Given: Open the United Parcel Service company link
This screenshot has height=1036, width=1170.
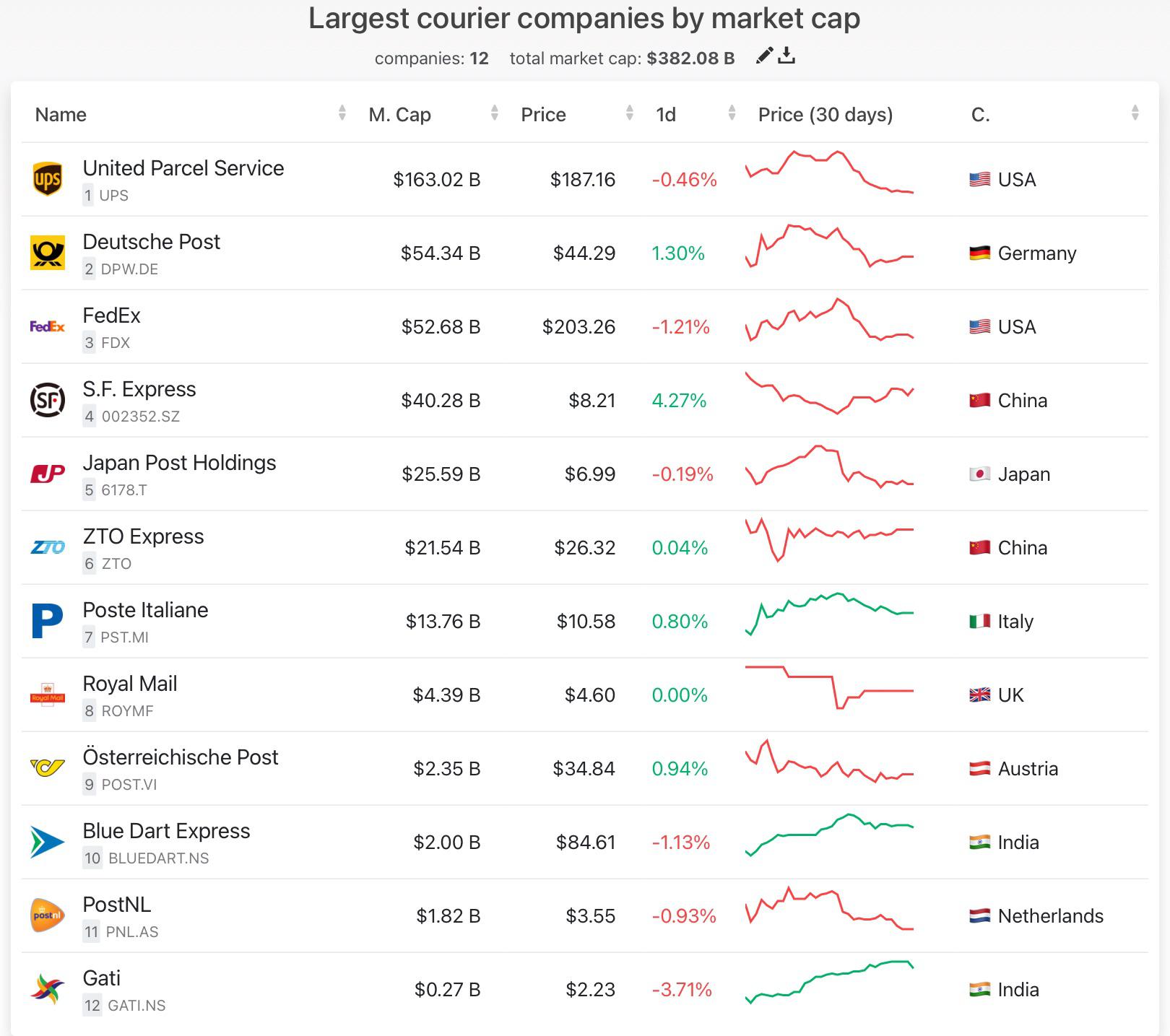Looking at the screenshot, I should 183,168.
